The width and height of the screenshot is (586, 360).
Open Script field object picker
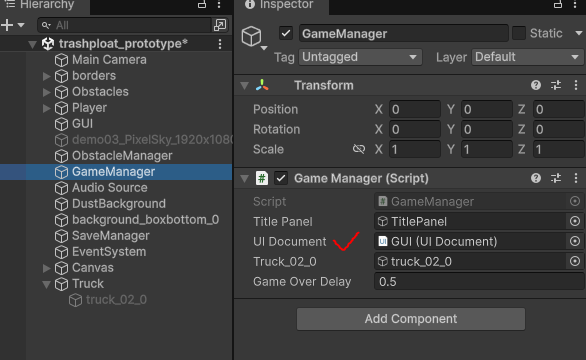(575, 201)
